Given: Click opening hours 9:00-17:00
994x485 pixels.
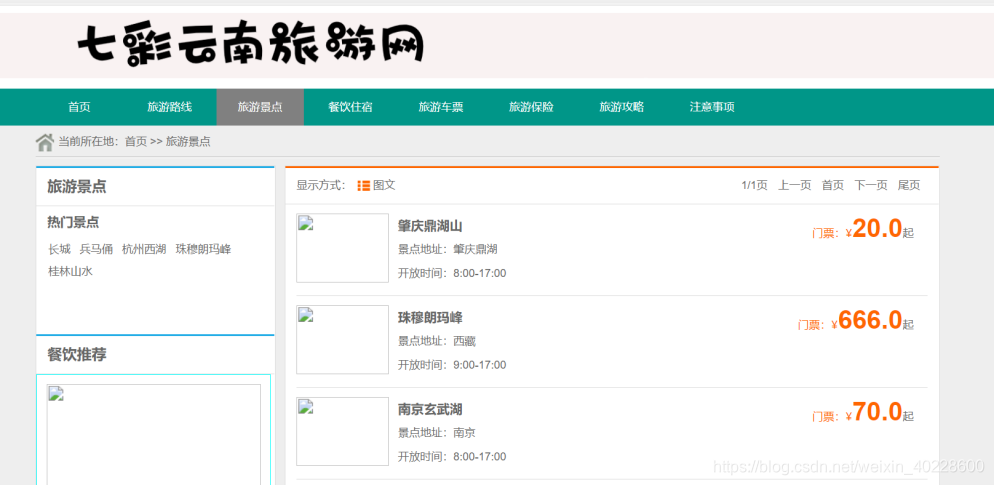Looking at the screenshot, I should [x=480, y=365].
